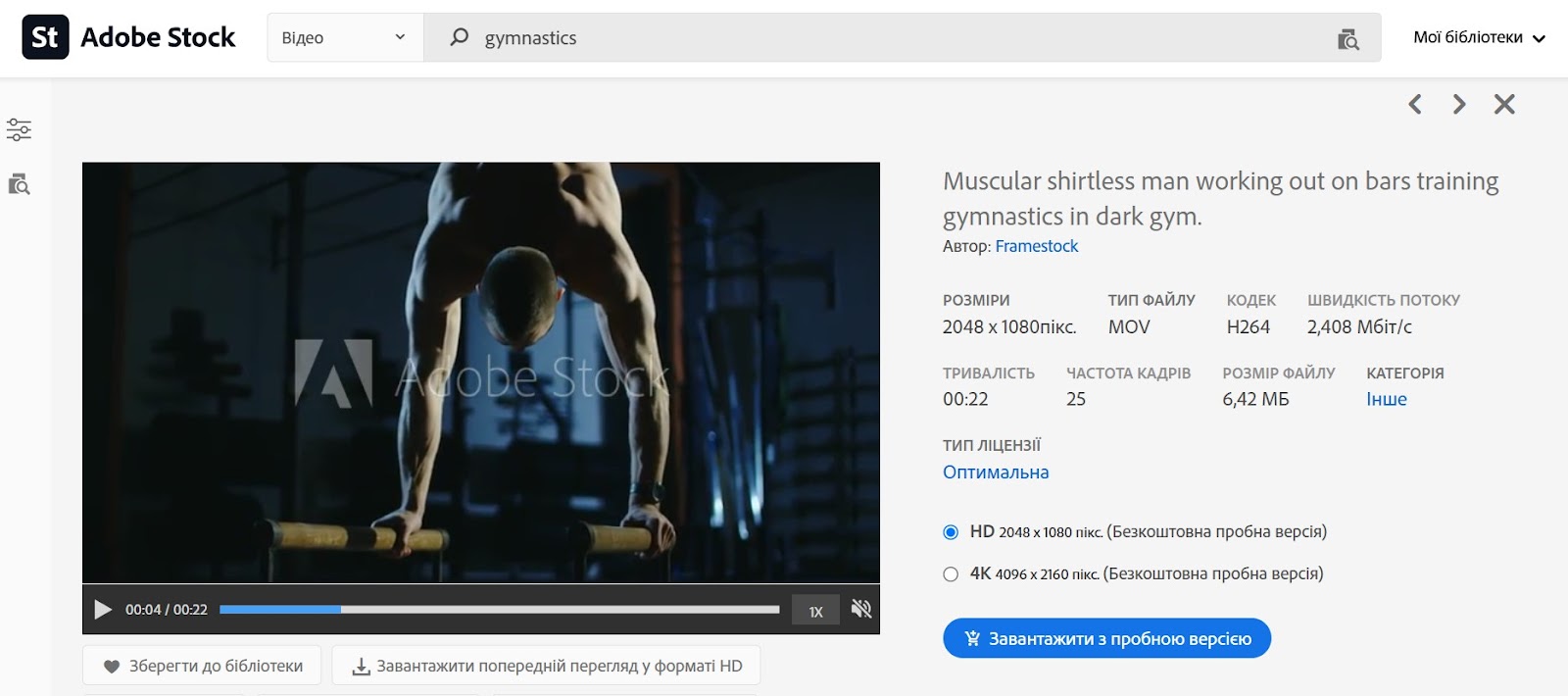This screenshot has width=1568, height=696.
Task: Go to previous asset with left chevron
Action: click(1415, 104)
